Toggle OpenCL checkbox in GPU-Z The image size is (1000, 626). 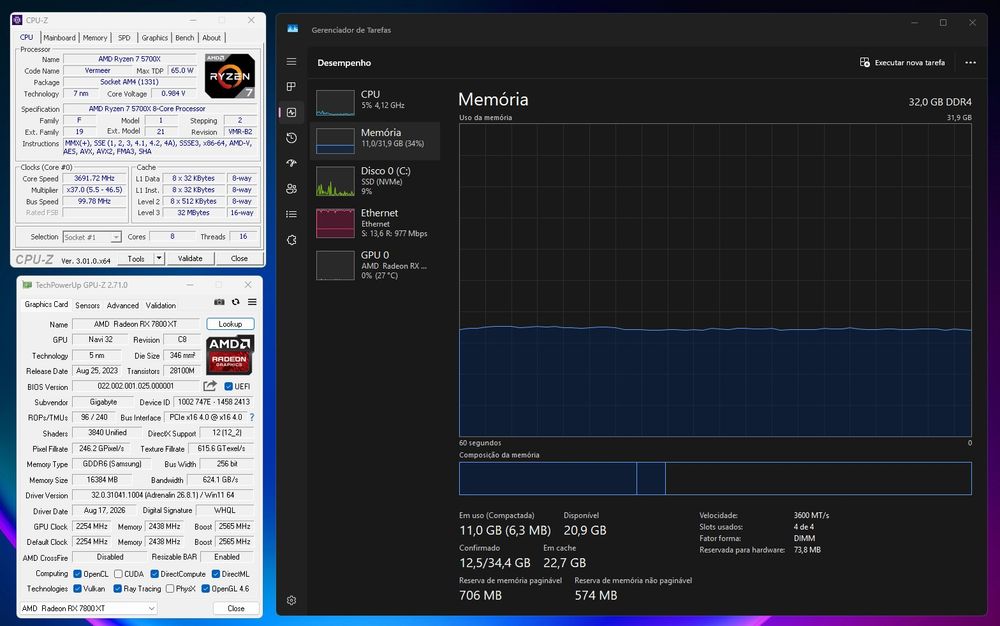click(77, 574)
